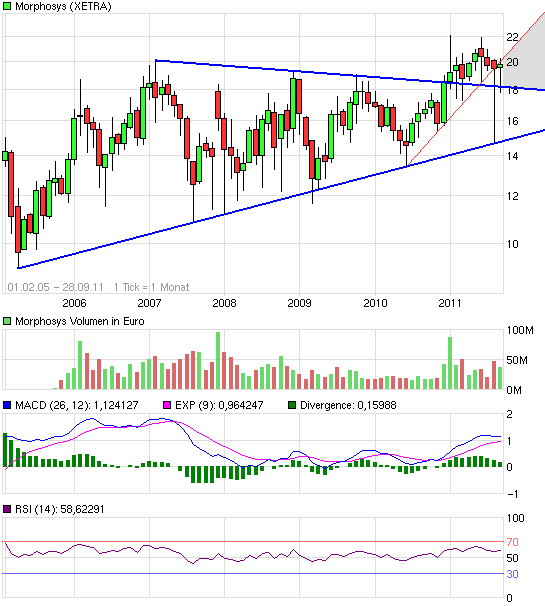
Task: Click the 2007 year axis label
Action: [x=149, y=303]
